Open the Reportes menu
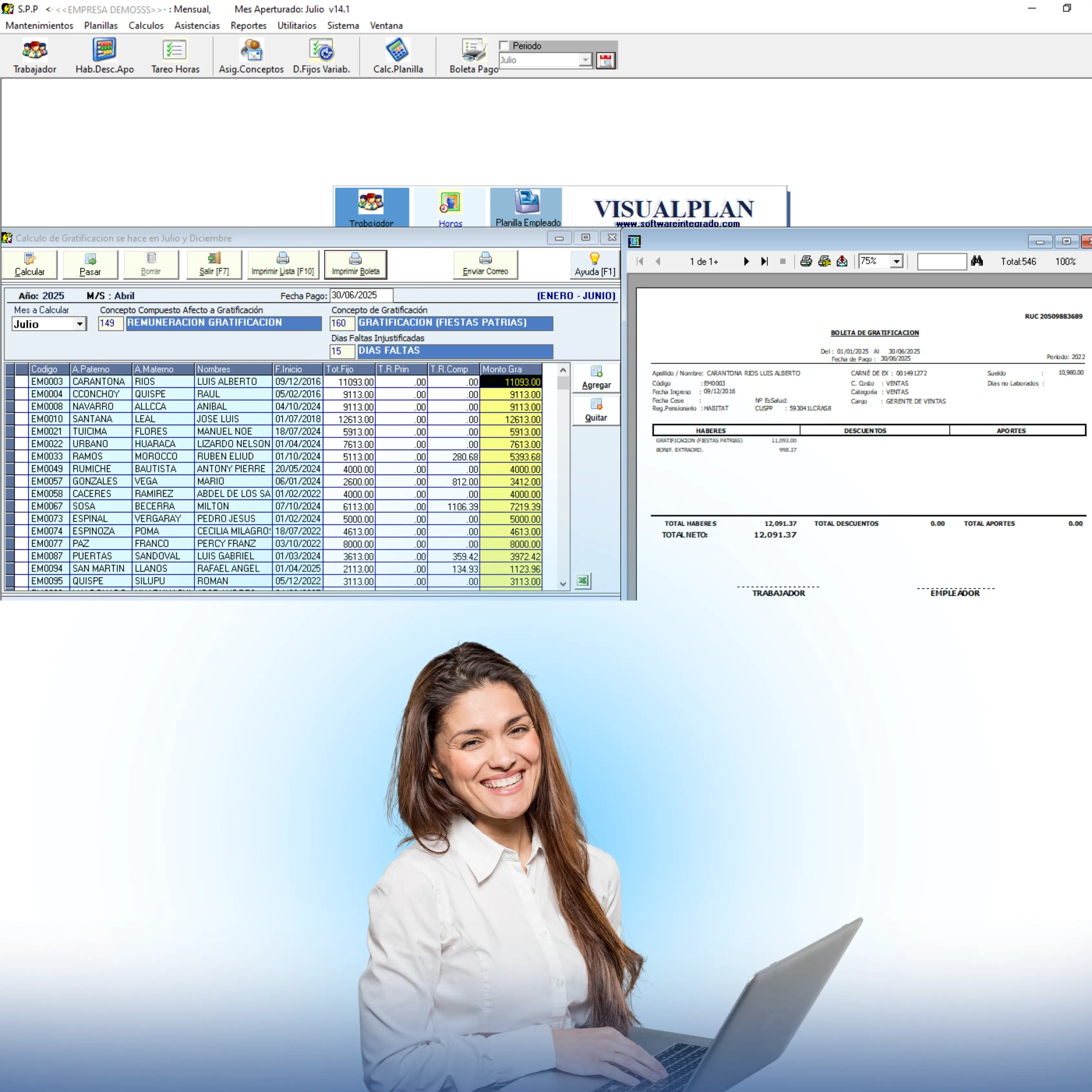Screen dimensions: 1092x1092 click(x=248, y=26)
